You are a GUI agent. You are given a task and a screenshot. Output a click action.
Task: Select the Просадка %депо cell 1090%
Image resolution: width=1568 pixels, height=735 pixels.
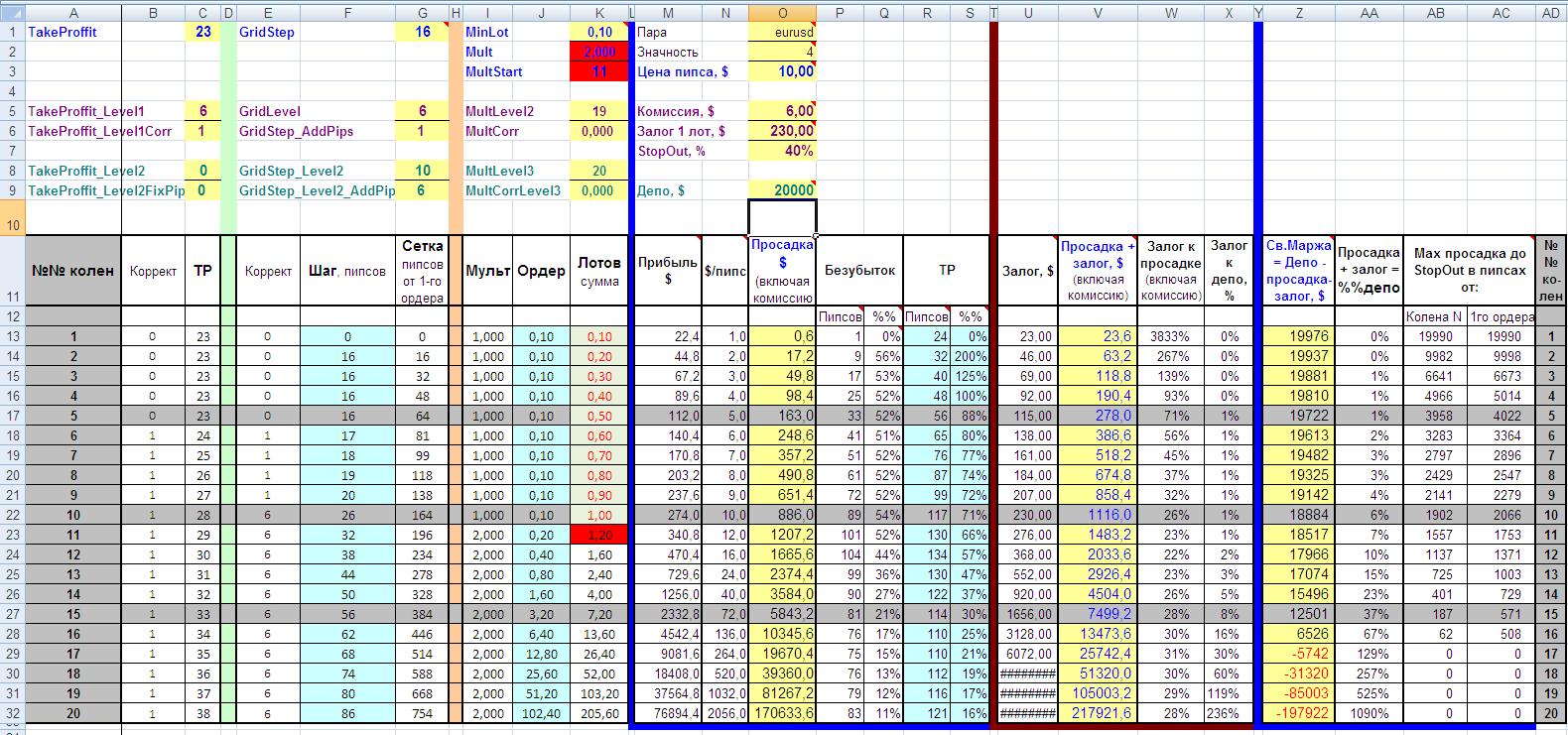point(1369,713)
